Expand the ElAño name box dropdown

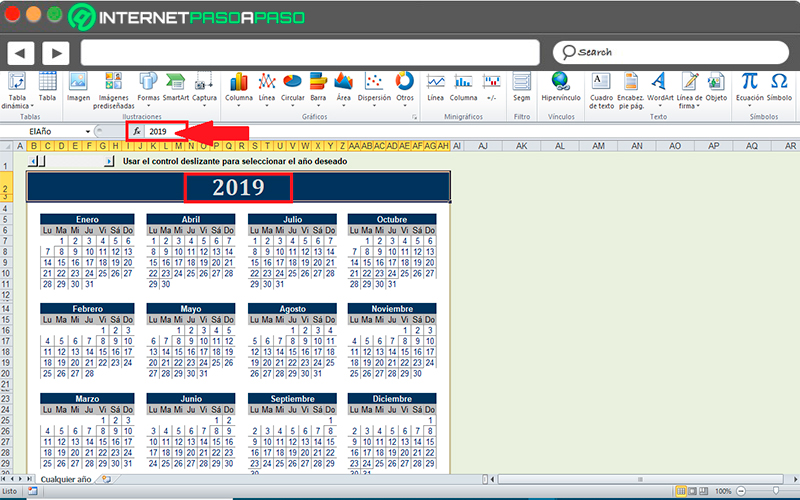tap(88, 132)
